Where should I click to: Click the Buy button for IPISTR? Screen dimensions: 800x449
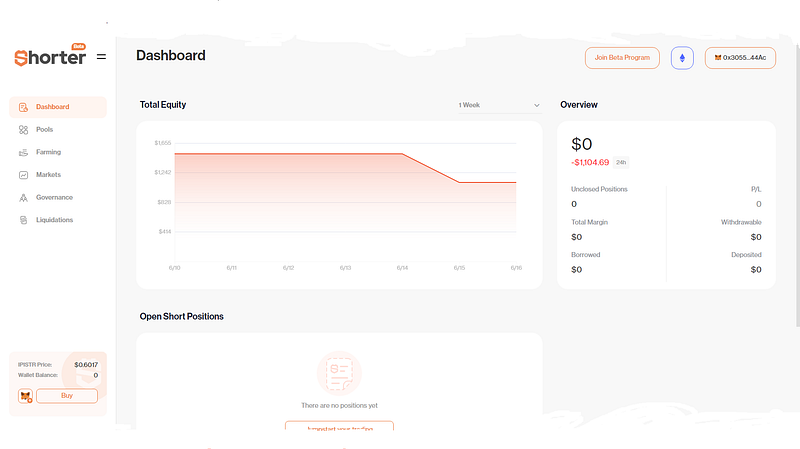pos(67,395)
